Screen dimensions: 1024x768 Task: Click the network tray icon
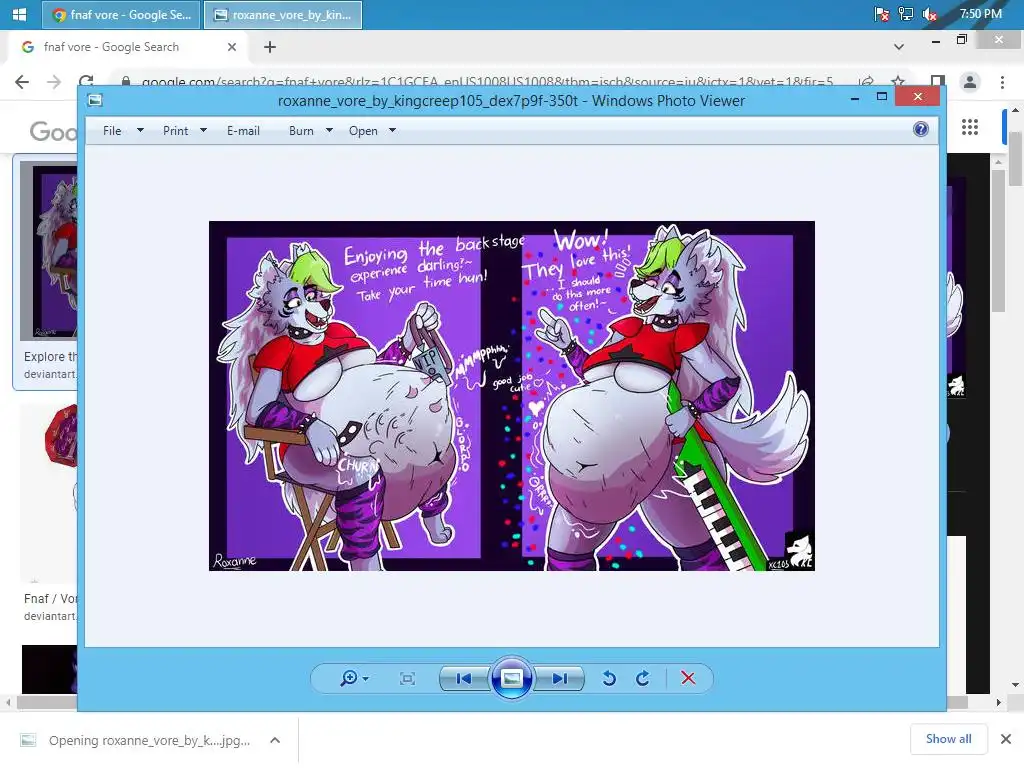906,14
